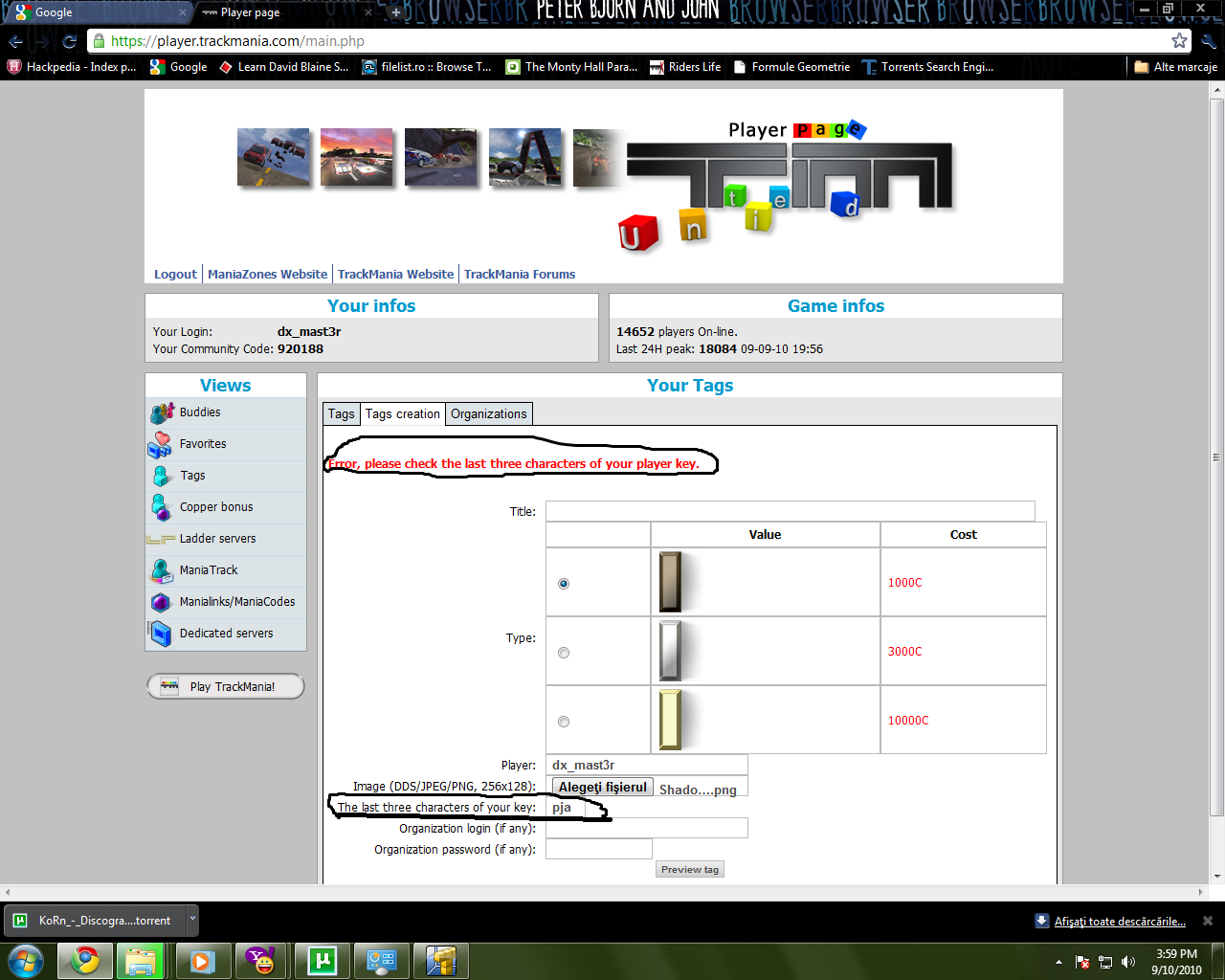Viewport: 1225px width, 980px height.
Task: Click the Play TrackMania! button
Action: point(226,686)
